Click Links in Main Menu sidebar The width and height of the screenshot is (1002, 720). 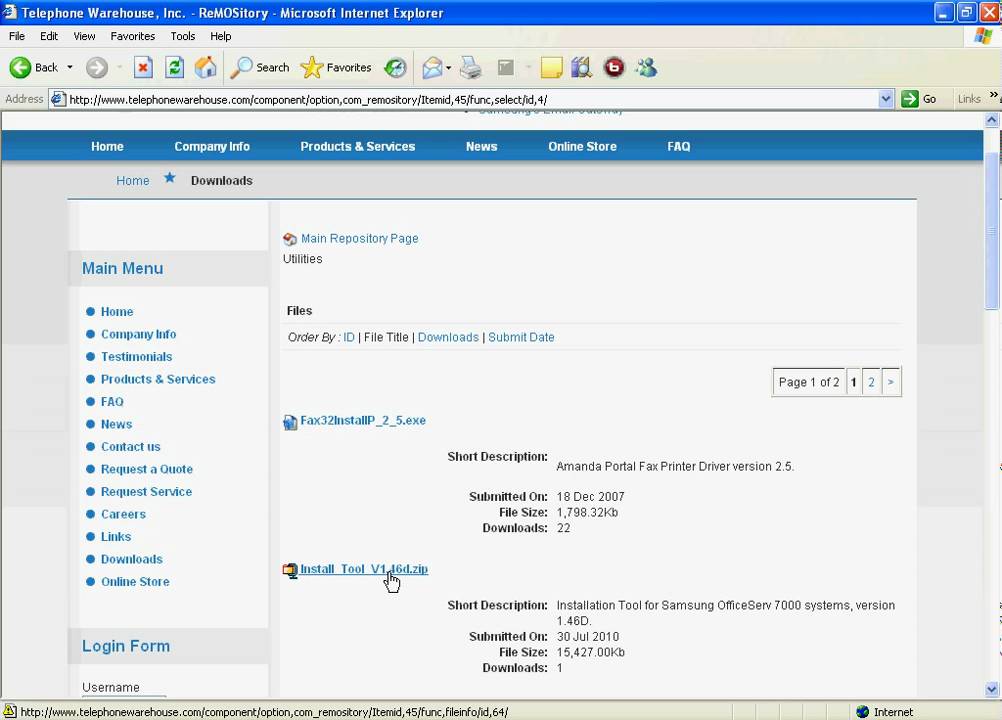116,537
